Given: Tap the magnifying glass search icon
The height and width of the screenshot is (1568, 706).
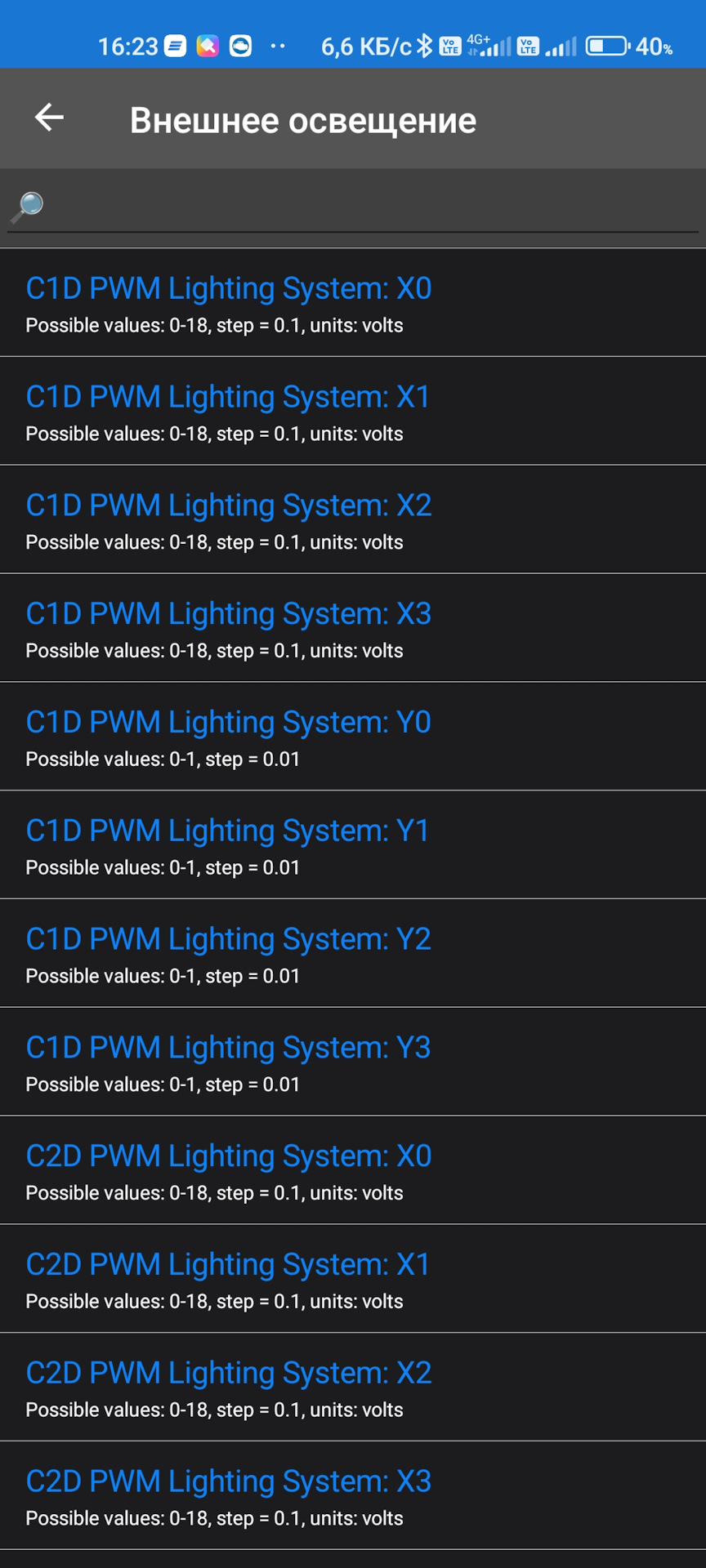Looking at the screenshot, I should point(28,207).
